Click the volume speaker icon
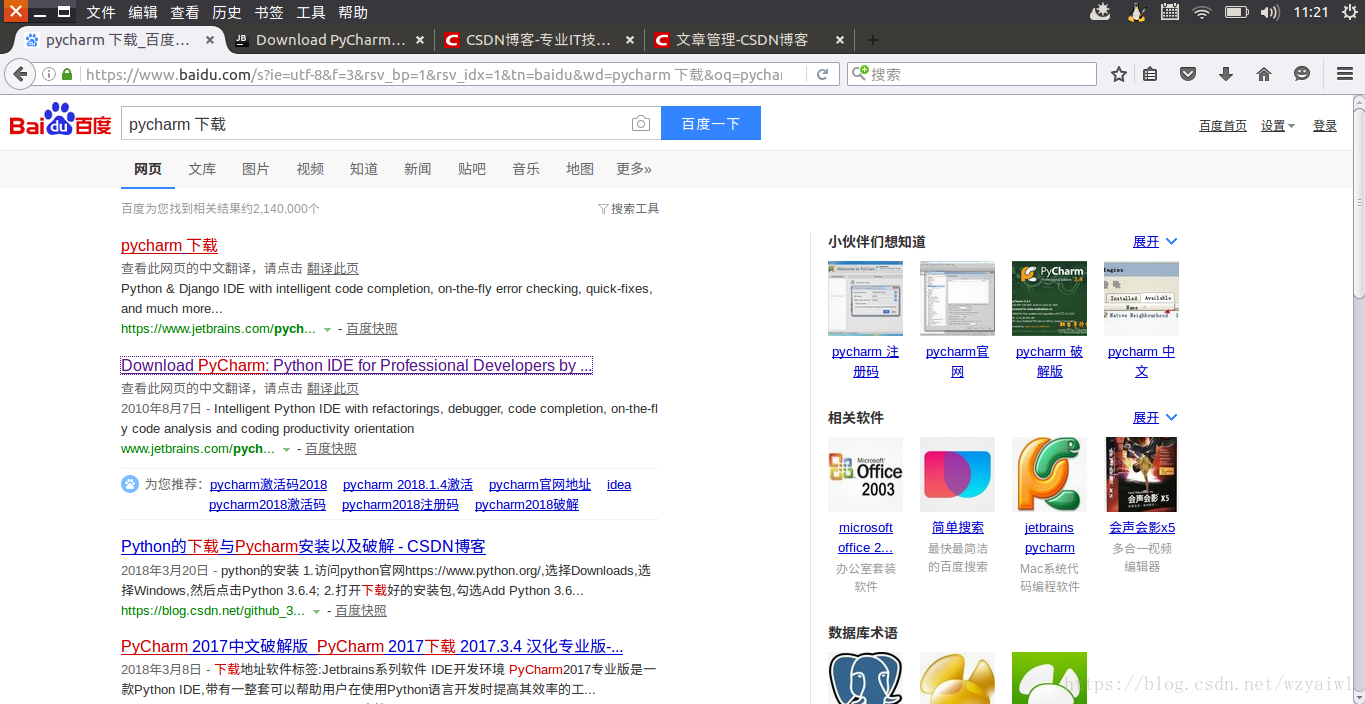This screenshot has height=704, width=1365. pos(1270,12)
